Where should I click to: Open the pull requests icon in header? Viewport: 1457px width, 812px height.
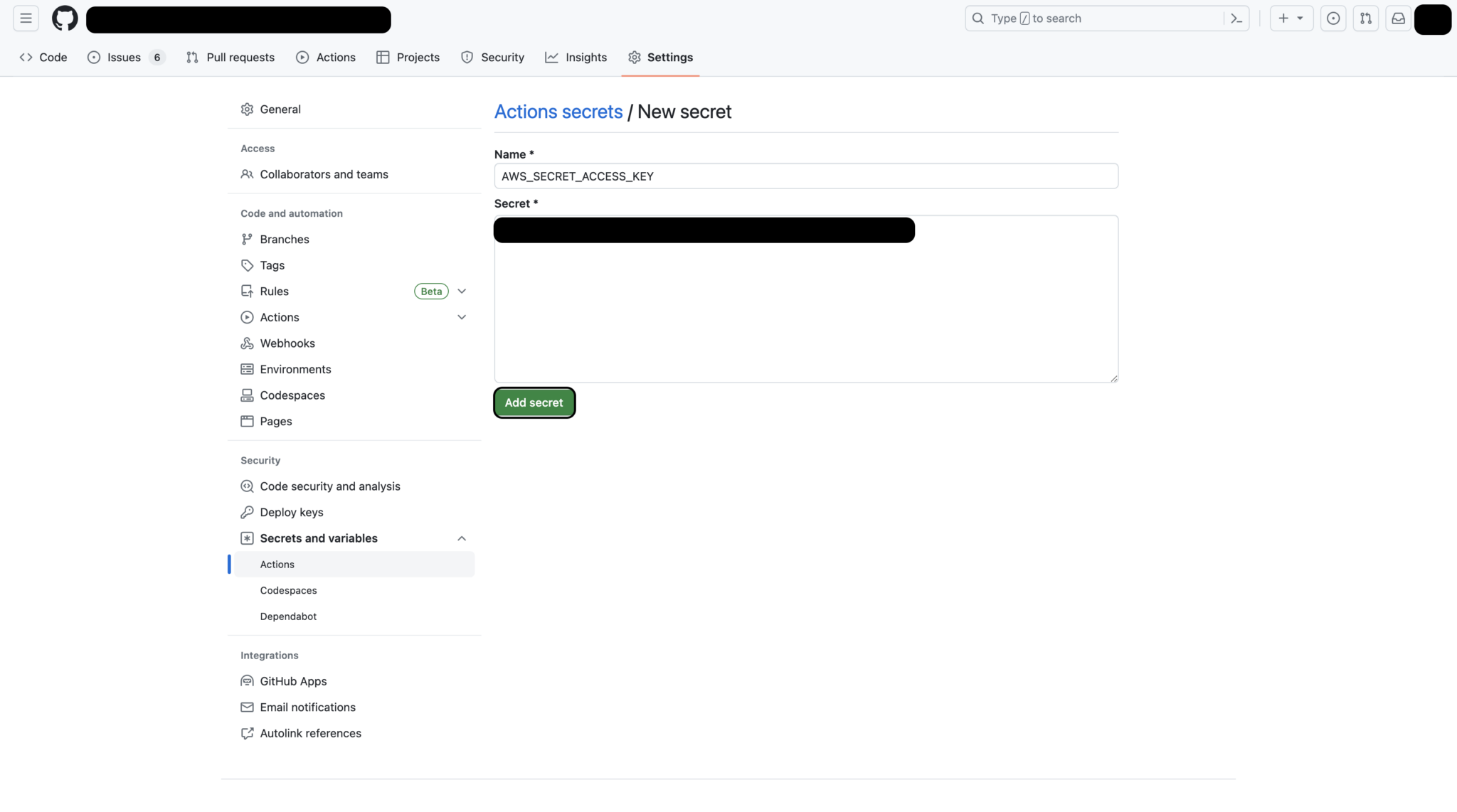[1366, 18]
